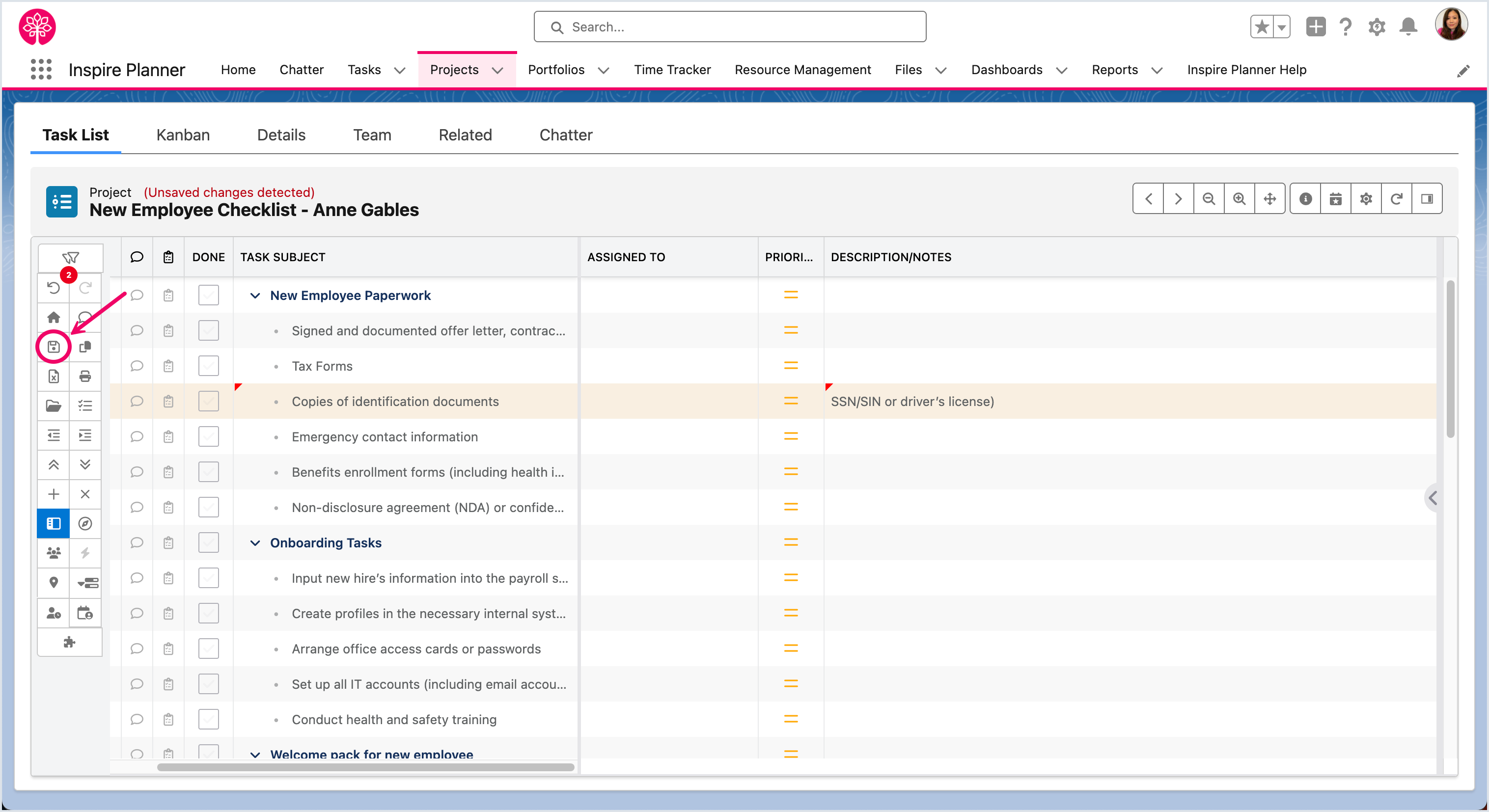Click the Save project icon in left toolbar
This screenshot has height=812, width=1489.
coord(53,347)
